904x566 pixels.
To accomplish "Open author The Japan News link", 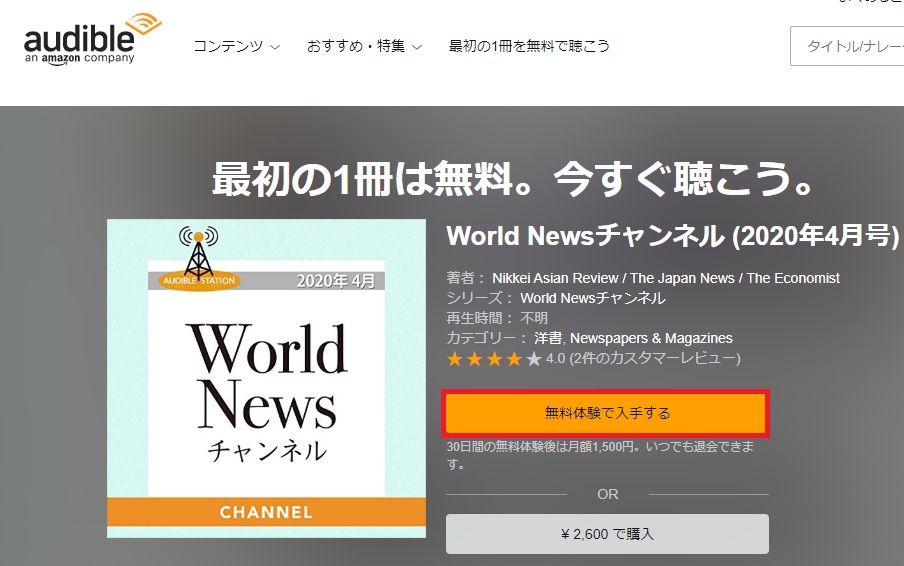I will [682, 278].
